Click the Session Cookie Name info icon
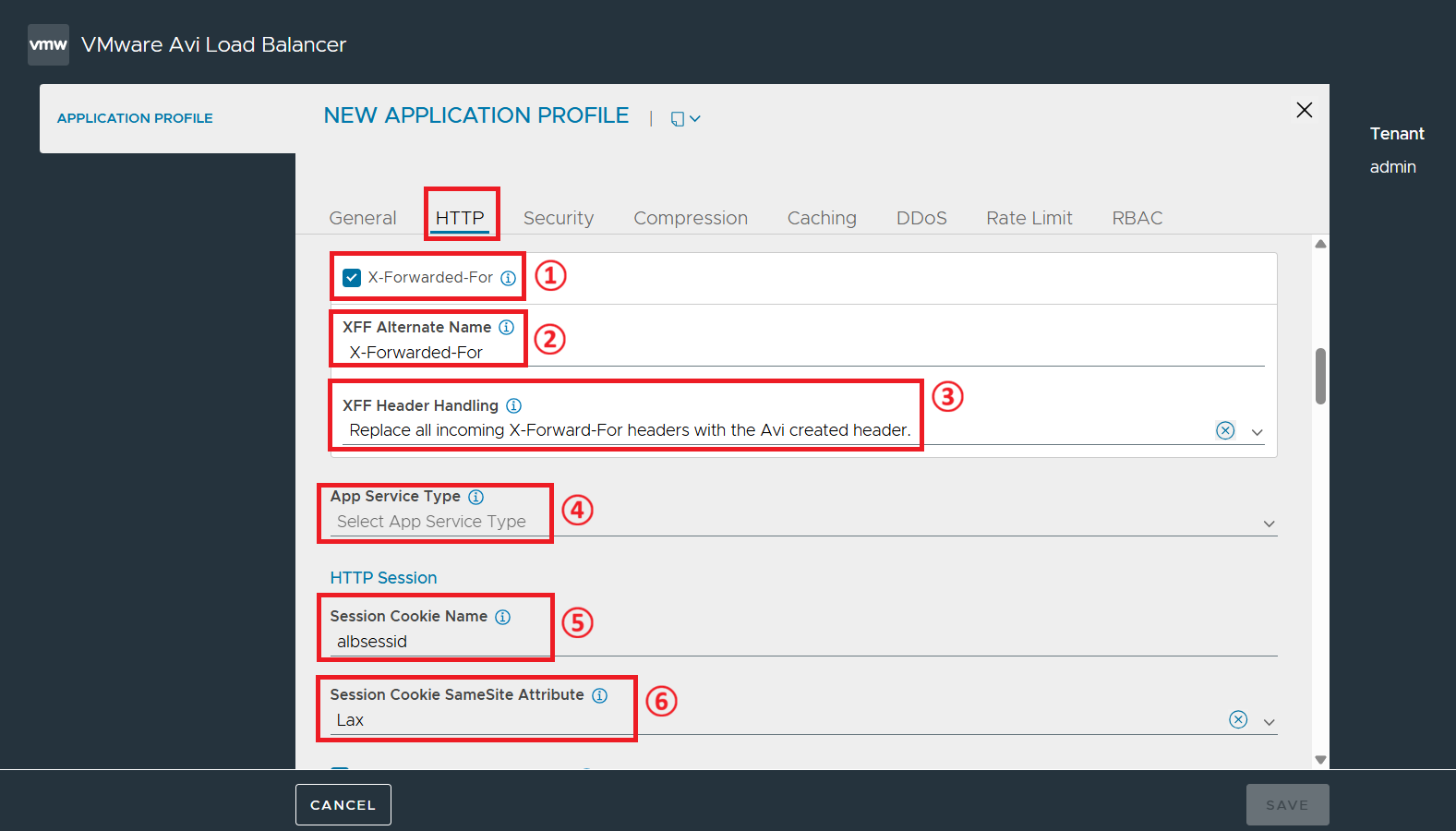The width and height of the screenshot is (1456, 831). pyautogui.click(x=503, y=617)
